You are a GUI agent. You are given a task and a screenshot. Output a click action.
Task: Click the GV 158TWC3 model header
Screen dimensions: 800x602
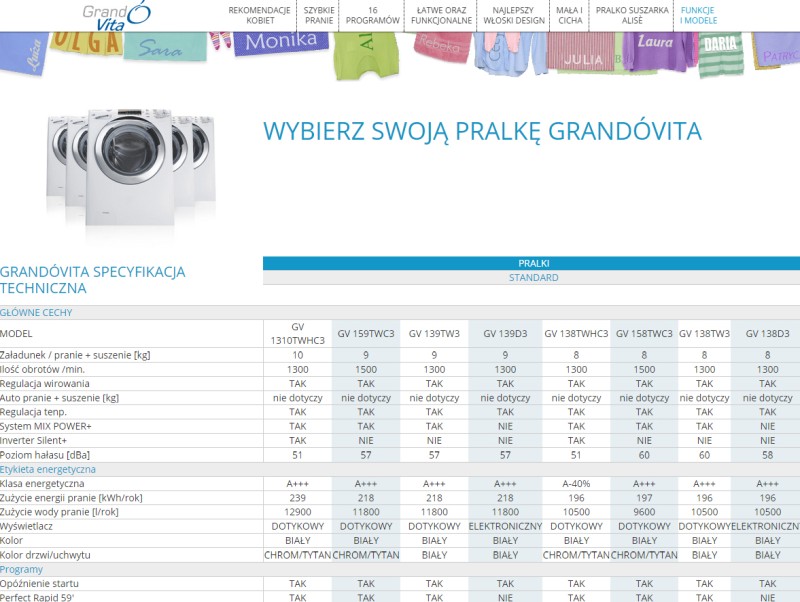click(644, 334)
